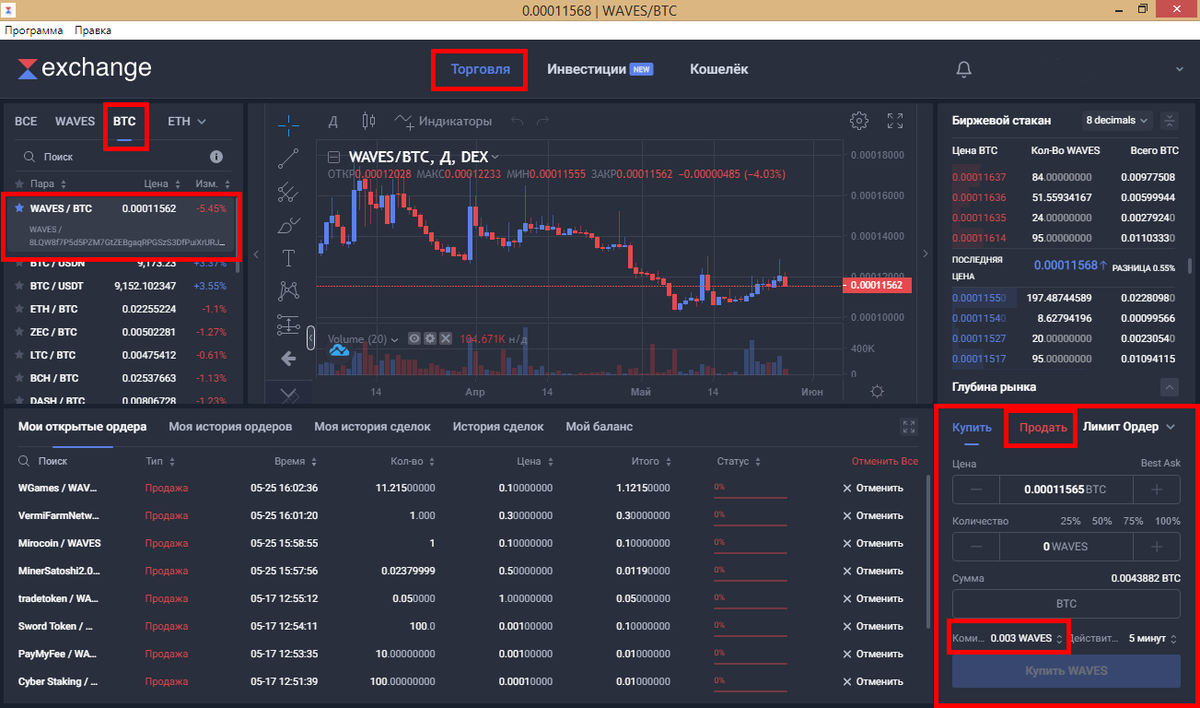Select the crosshair cursor chart tool
This screenshot has height=708, width=1200.
[x=288, y=124]
